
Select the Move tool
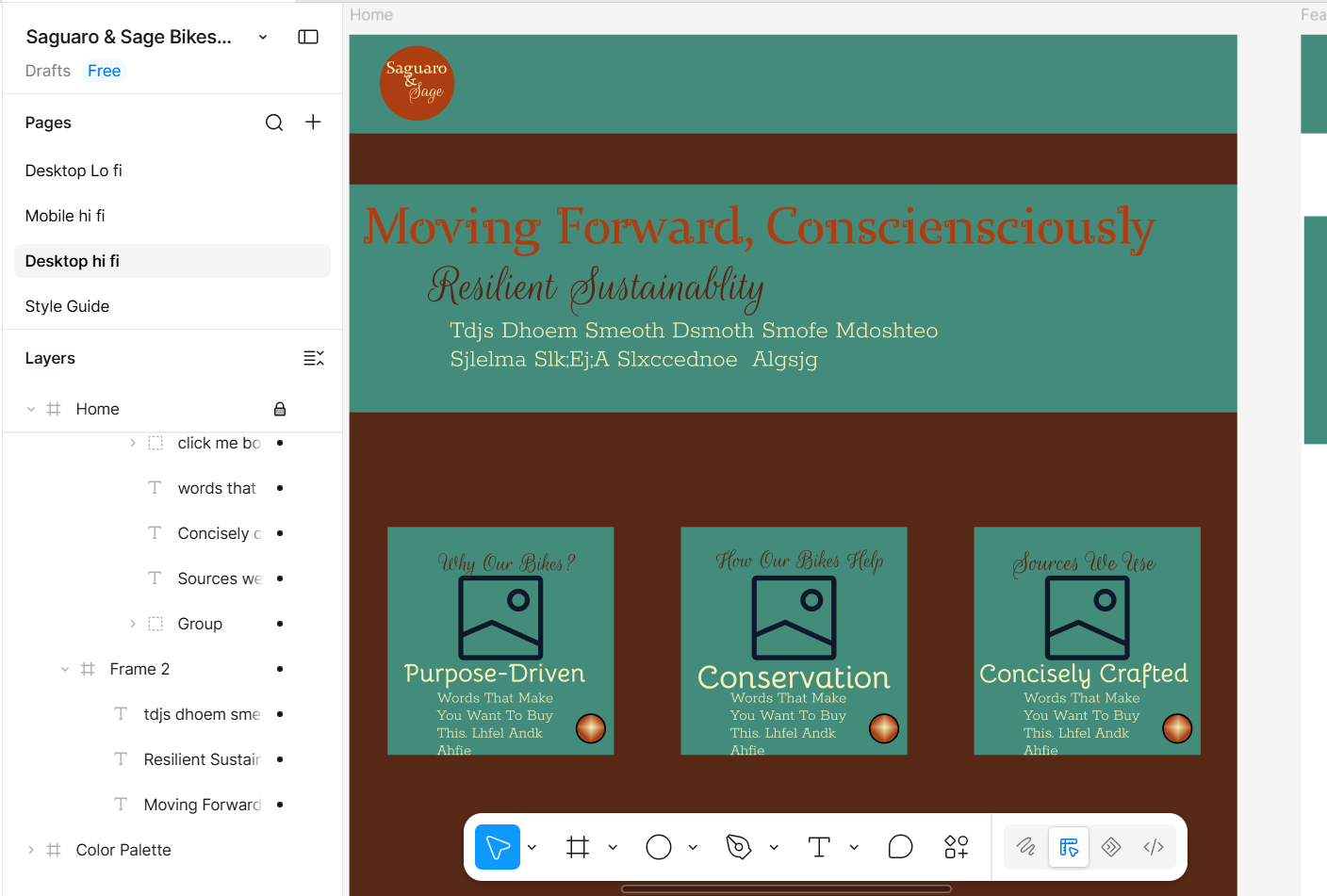point(498,847)
